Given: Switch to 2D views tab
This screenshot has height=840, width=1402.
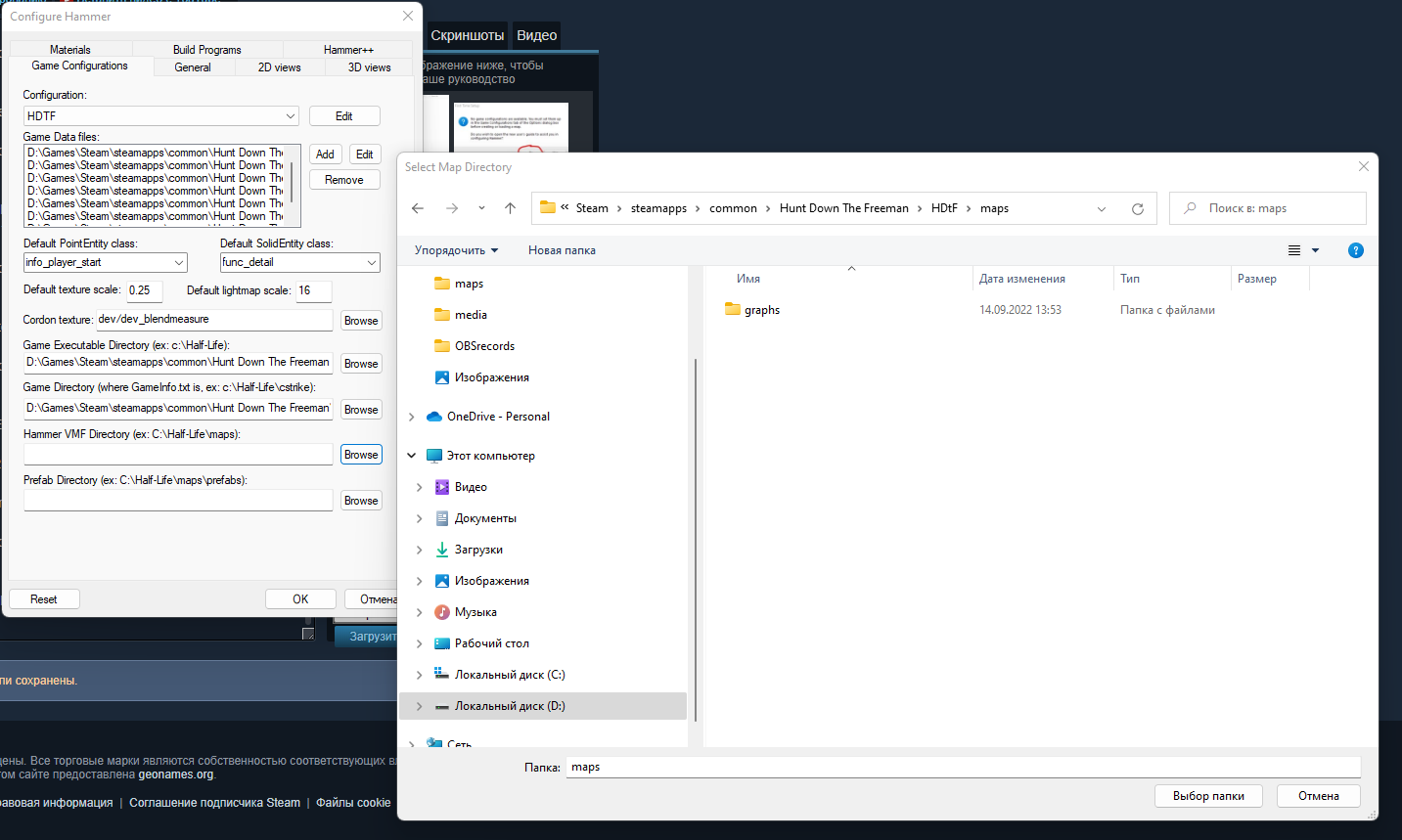Looking at the screenshot, I should click(x=279, y=67).
